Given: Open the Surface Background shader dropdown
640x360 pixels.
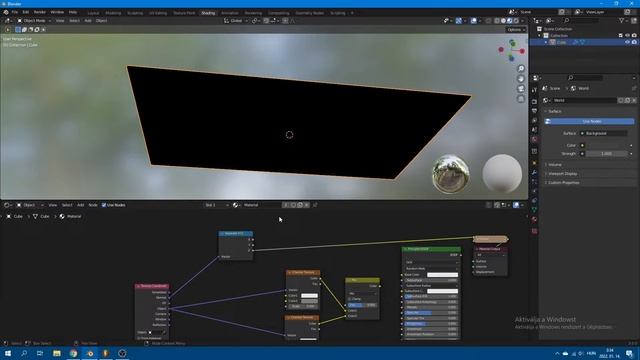Looking at the screenshot, I should pos(604,133).
